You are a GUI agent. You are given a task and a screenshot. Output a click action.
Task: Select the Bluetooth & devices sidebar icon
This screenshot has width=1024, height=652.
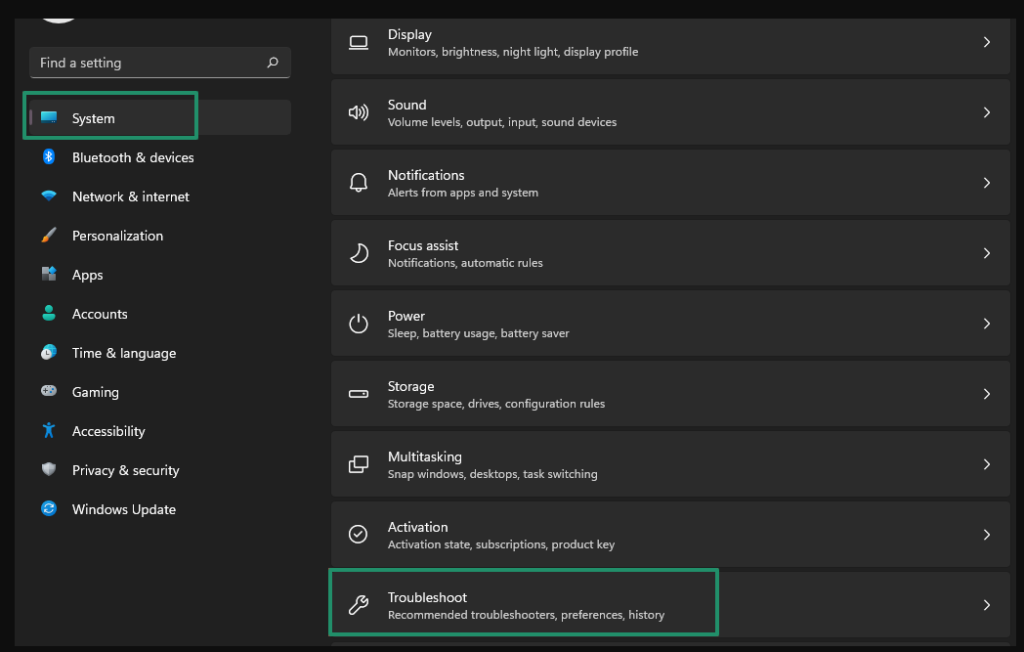pyautogui.click(x=49, y=157)
